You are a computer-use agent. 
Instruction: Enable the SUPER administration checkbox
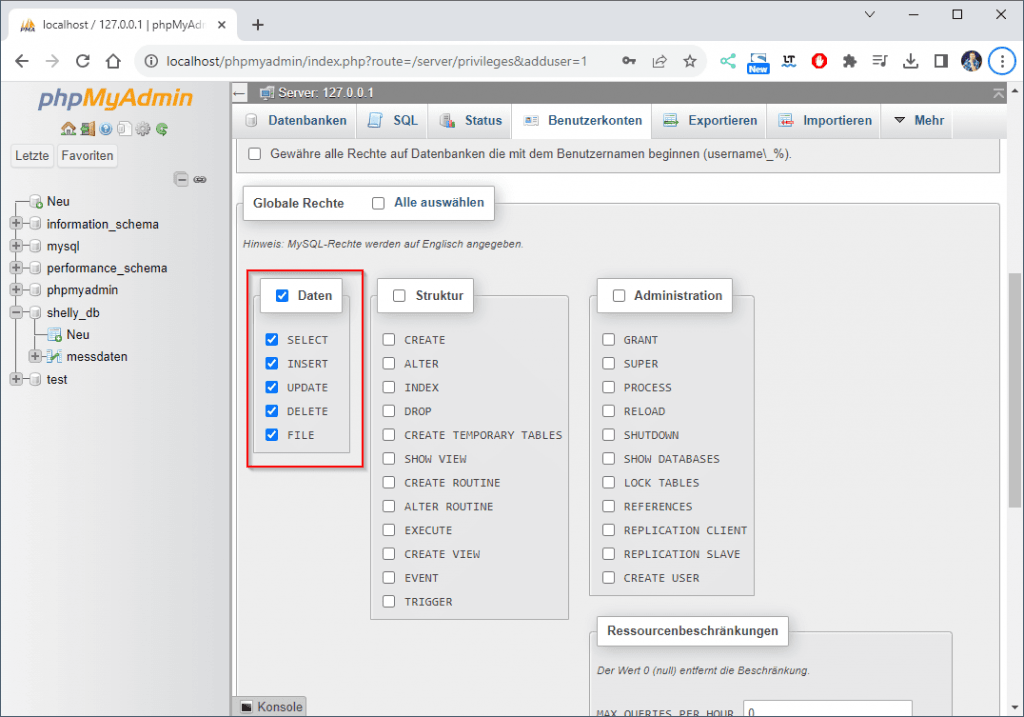click(608, 364)
